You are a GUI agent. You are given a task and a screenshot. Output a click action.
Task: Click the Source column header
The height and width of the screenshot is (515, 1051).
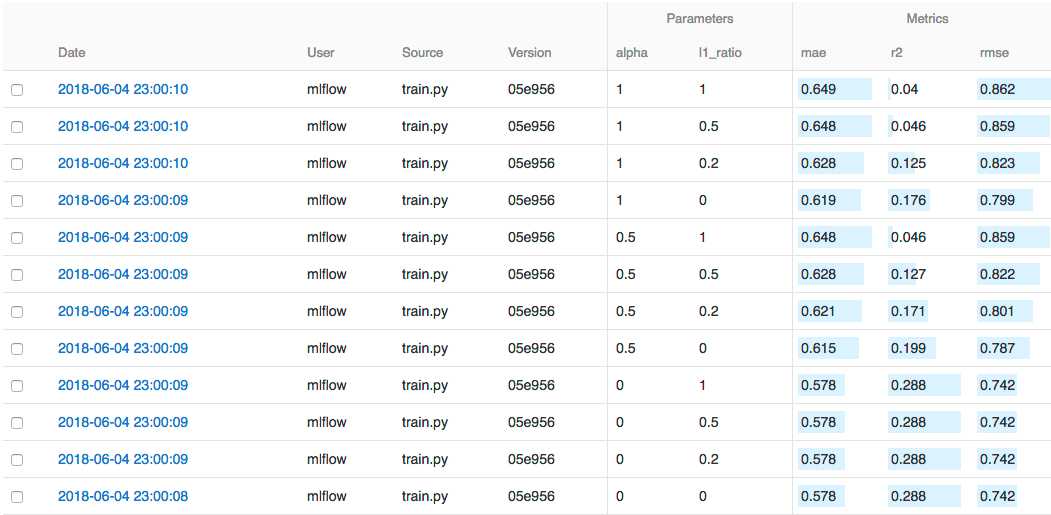[x=422, y=52]
